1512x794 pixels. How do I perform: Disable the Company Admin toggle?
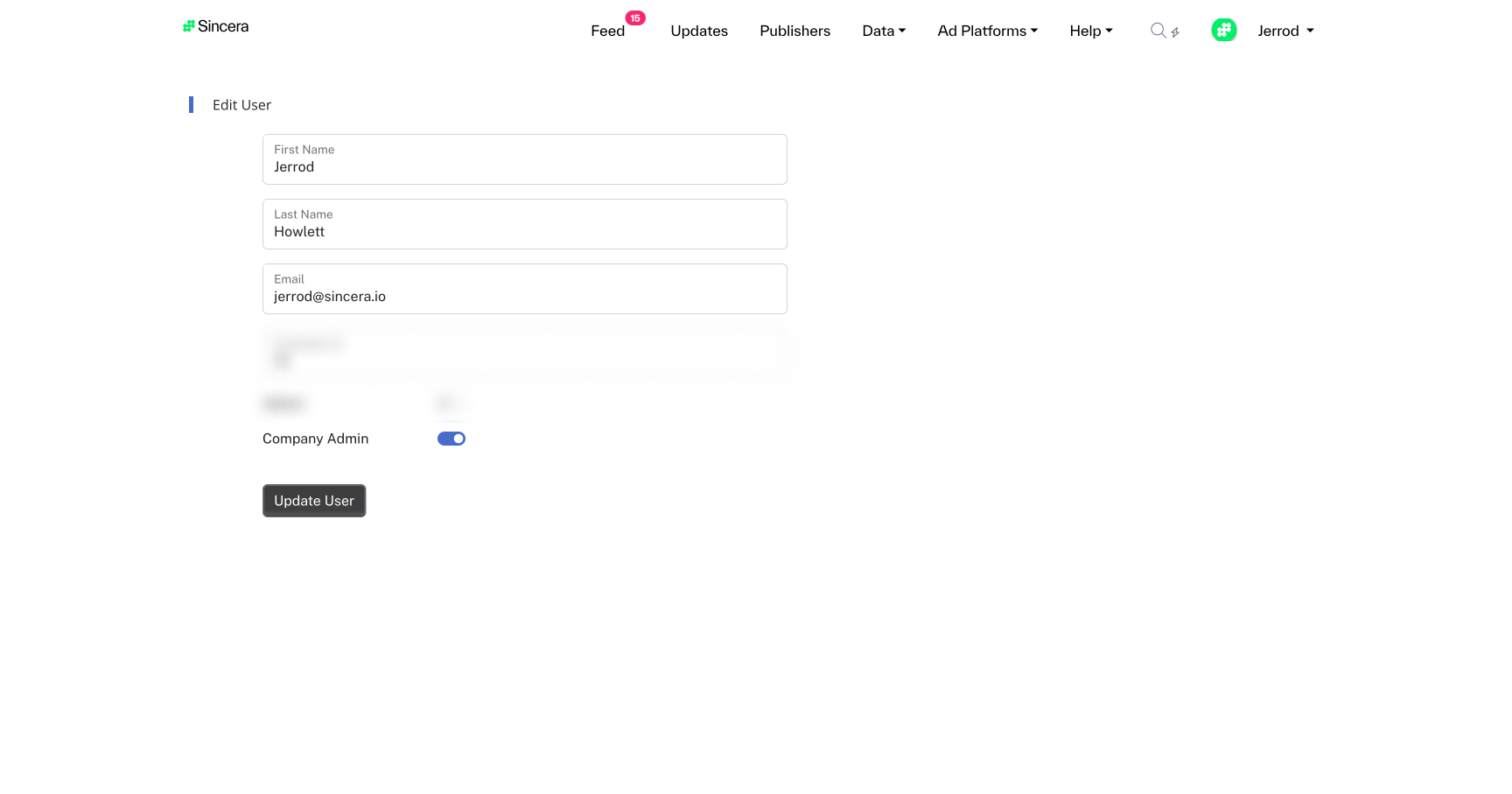(x=451, y=438)
